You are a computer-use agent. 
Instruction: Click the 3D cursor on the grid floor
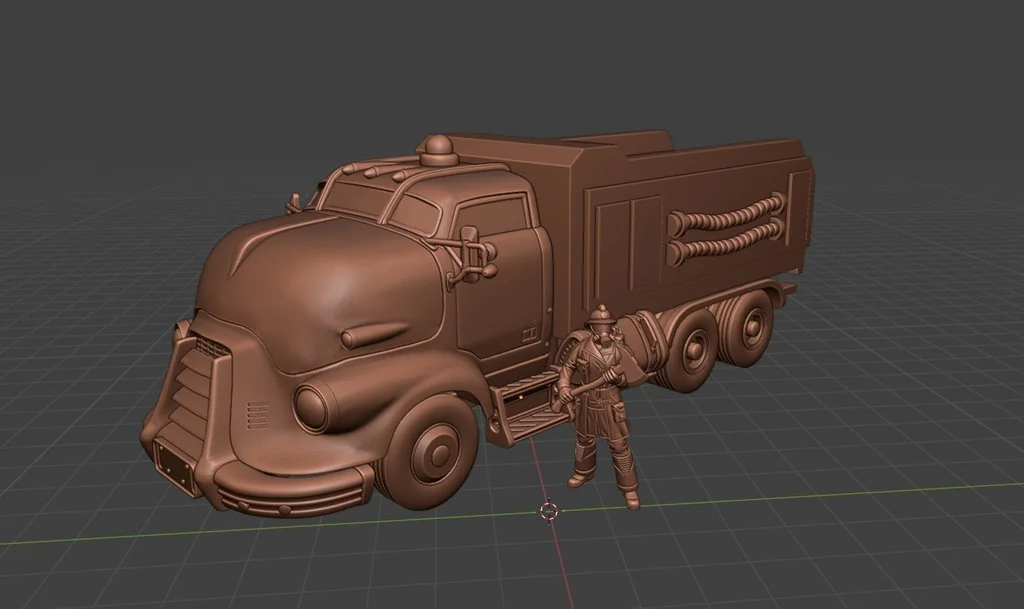click(x=549, y=511)
